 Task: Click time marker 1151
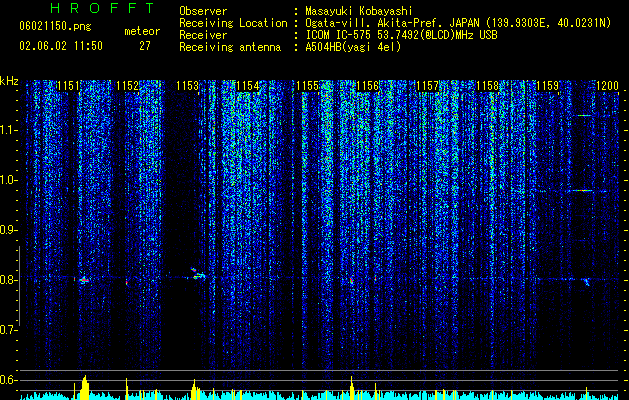pos(68,86)
